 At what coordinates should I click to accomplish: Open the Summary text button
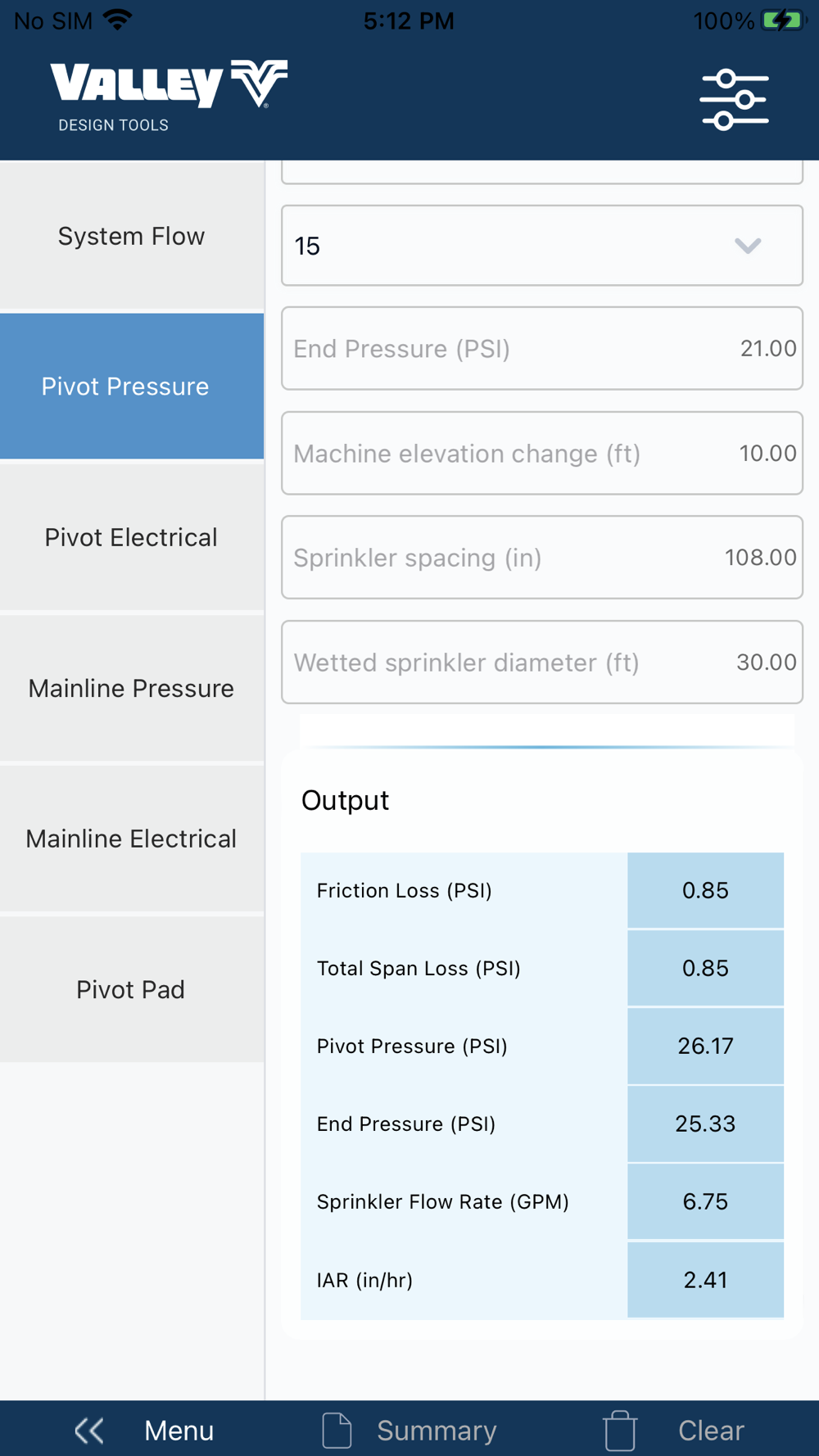pyautogui.click(x=437, y=1431)
